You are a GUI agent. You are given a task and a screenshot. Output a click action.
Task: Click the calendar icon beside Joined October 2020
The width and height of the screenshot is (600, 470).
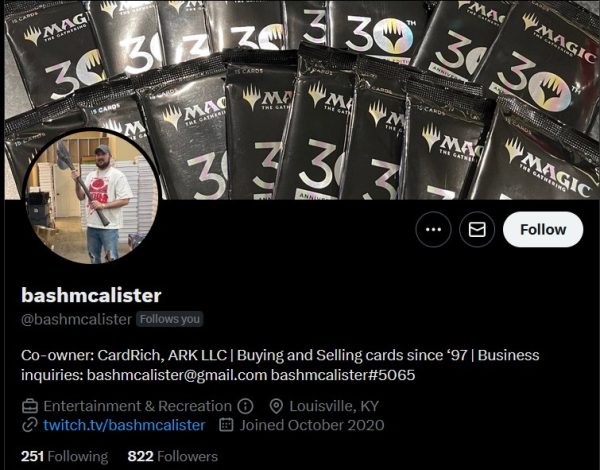point(226,425)
